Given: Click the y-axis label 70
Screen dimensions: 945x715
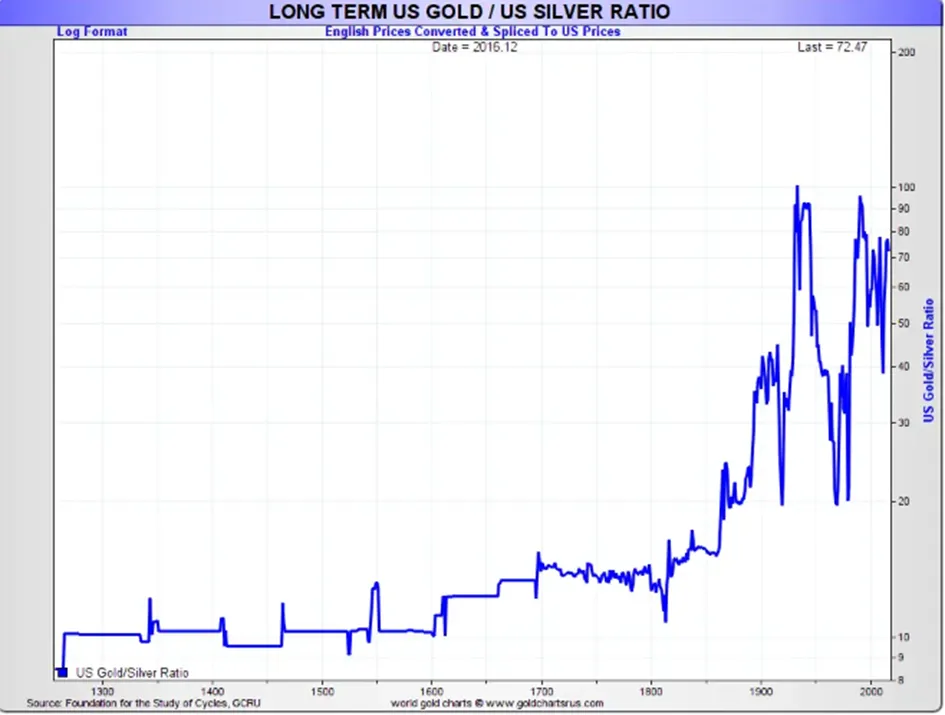Looking at the screenshot, I should (x=904, y=257).
